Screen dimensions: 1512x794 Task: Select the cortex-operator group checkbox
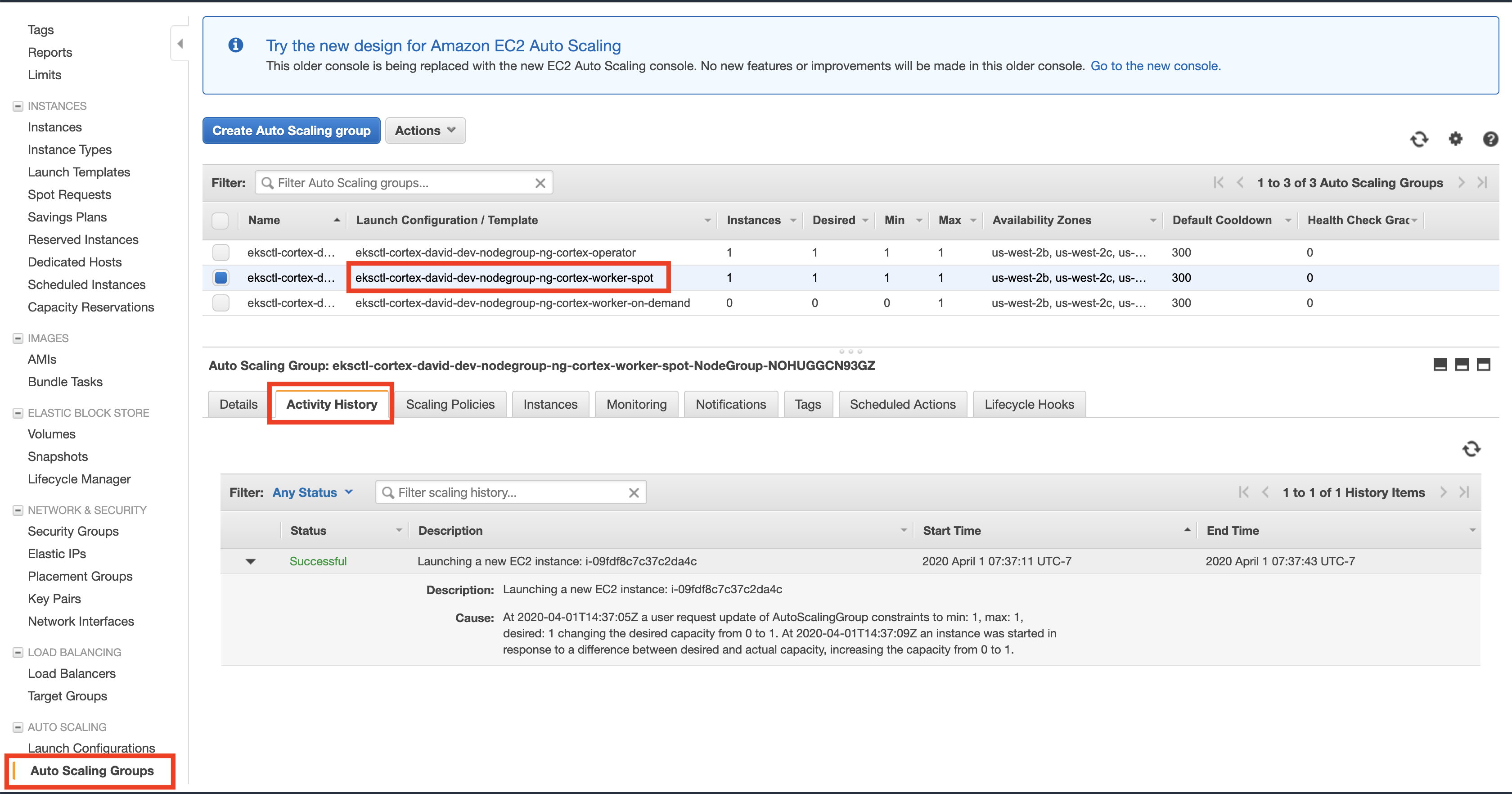(220, 253)
